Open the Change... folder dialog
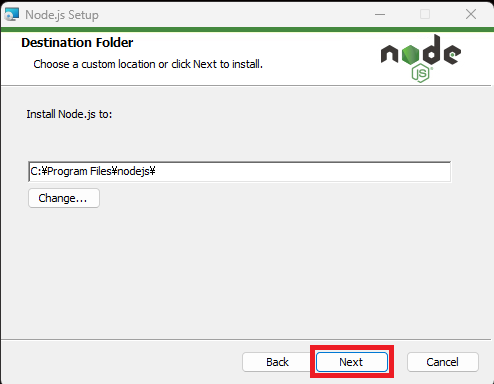The height and width of the screenshot is (384, 494). [64, 198]
